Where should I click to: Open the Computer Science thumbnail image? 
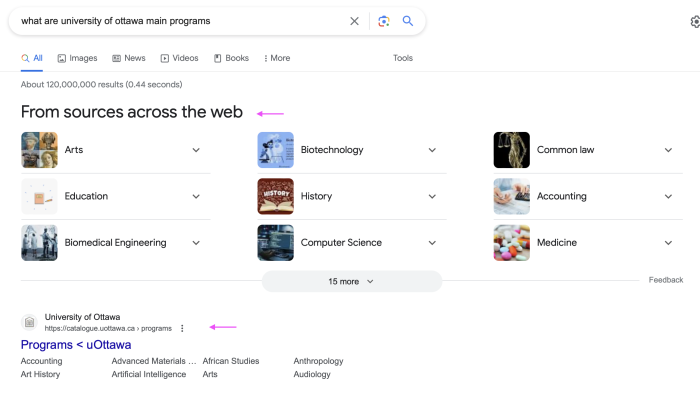pos(275,243)
